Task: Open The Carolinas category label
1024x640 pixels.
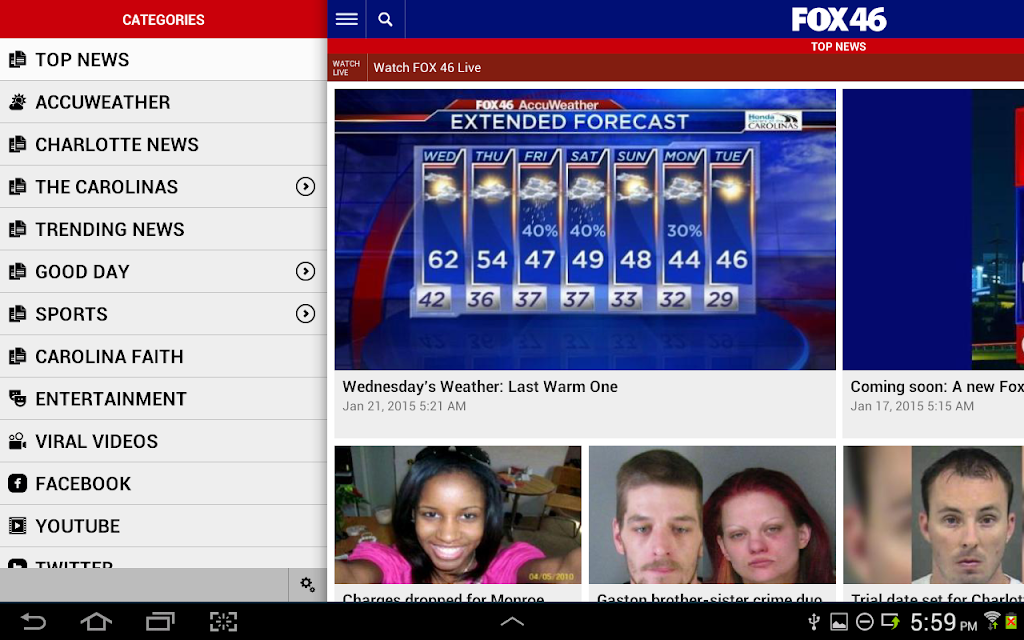Action: (106, 187)
